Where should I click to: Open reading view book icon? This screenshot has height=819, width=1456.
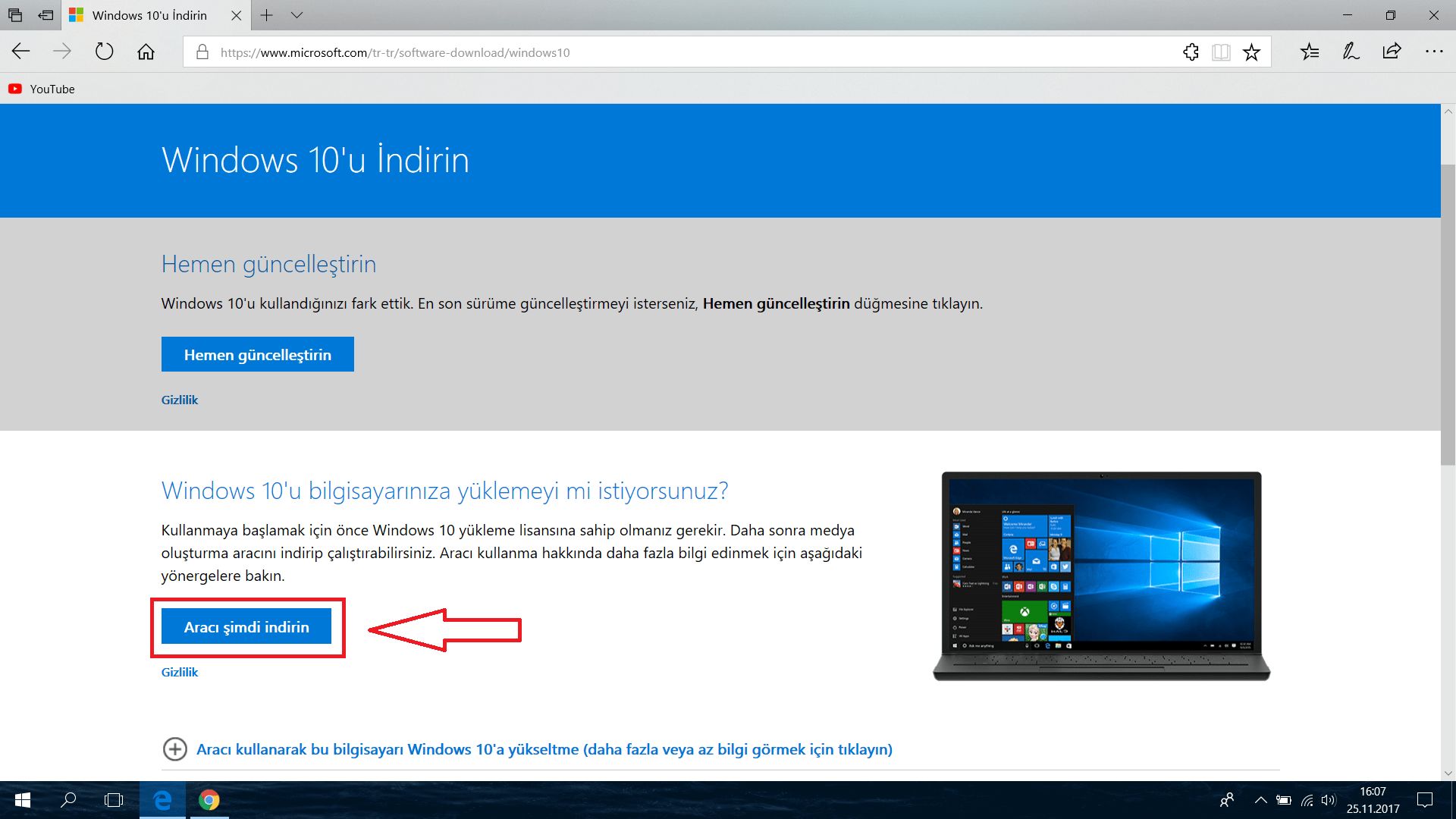(x=1221, y=52)
